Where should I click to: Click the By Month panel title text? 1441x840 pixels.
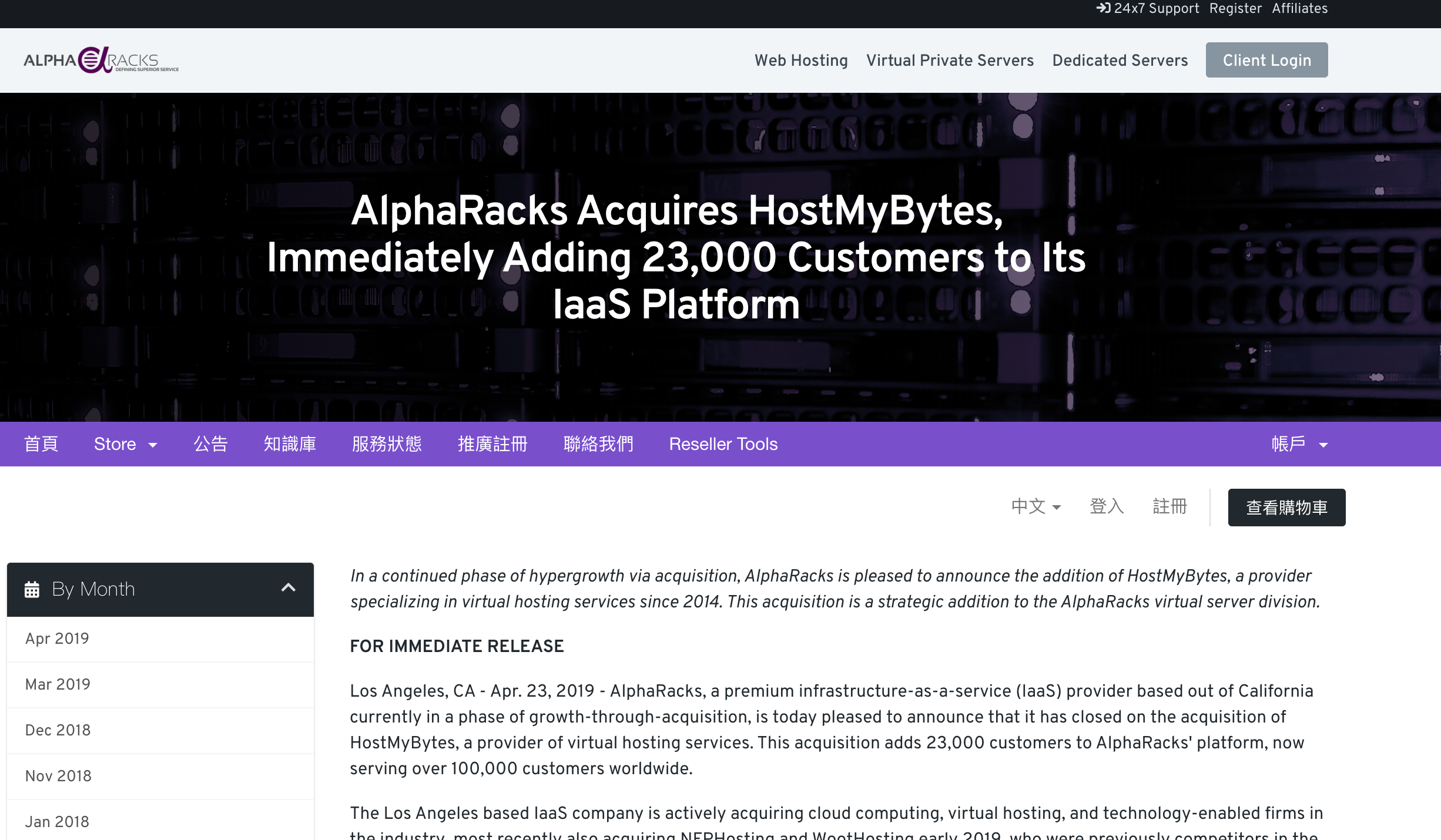(x=93, y=589)
